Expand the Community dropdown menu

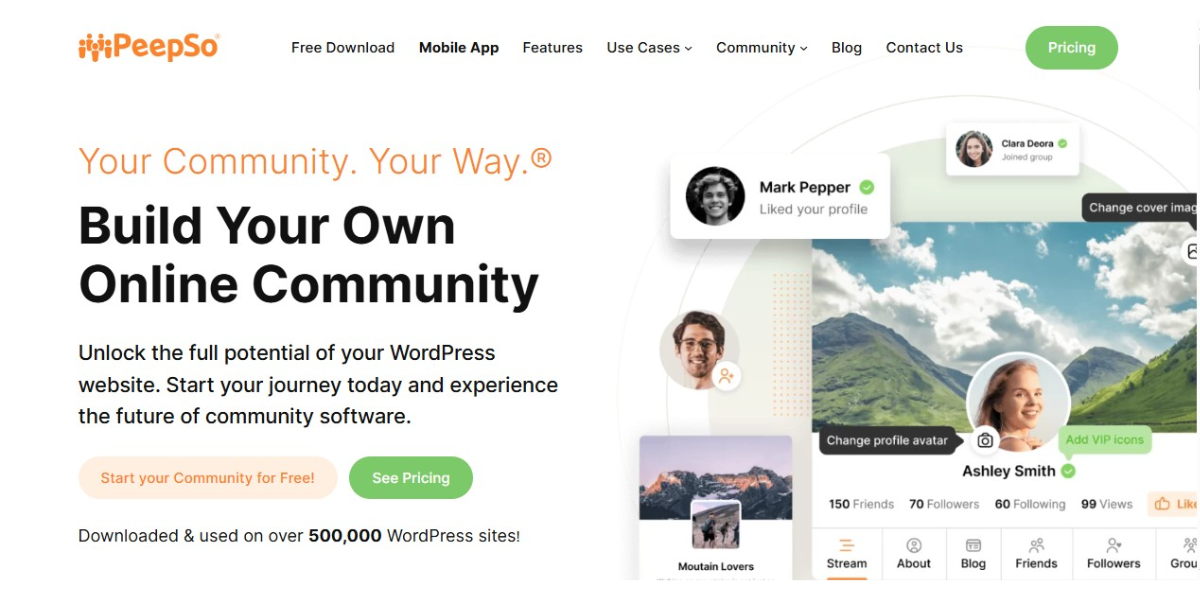click(761, 47)
